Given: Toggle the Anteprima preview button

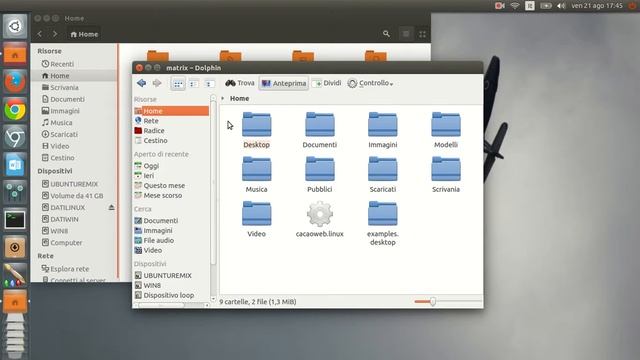Looking at the screenshot, I should coord(284,83).
